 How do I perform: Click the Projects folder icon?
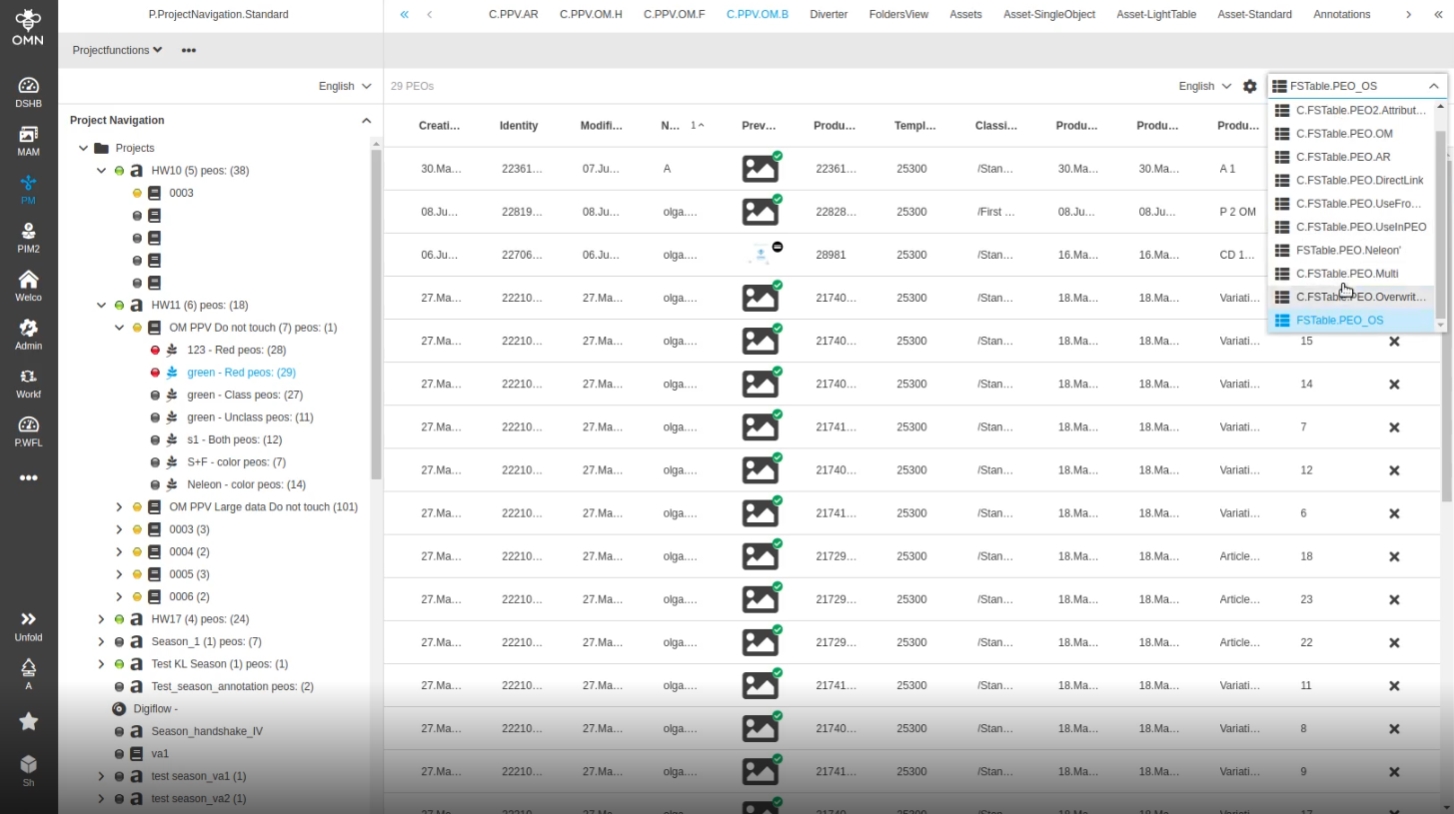point(101,148)
